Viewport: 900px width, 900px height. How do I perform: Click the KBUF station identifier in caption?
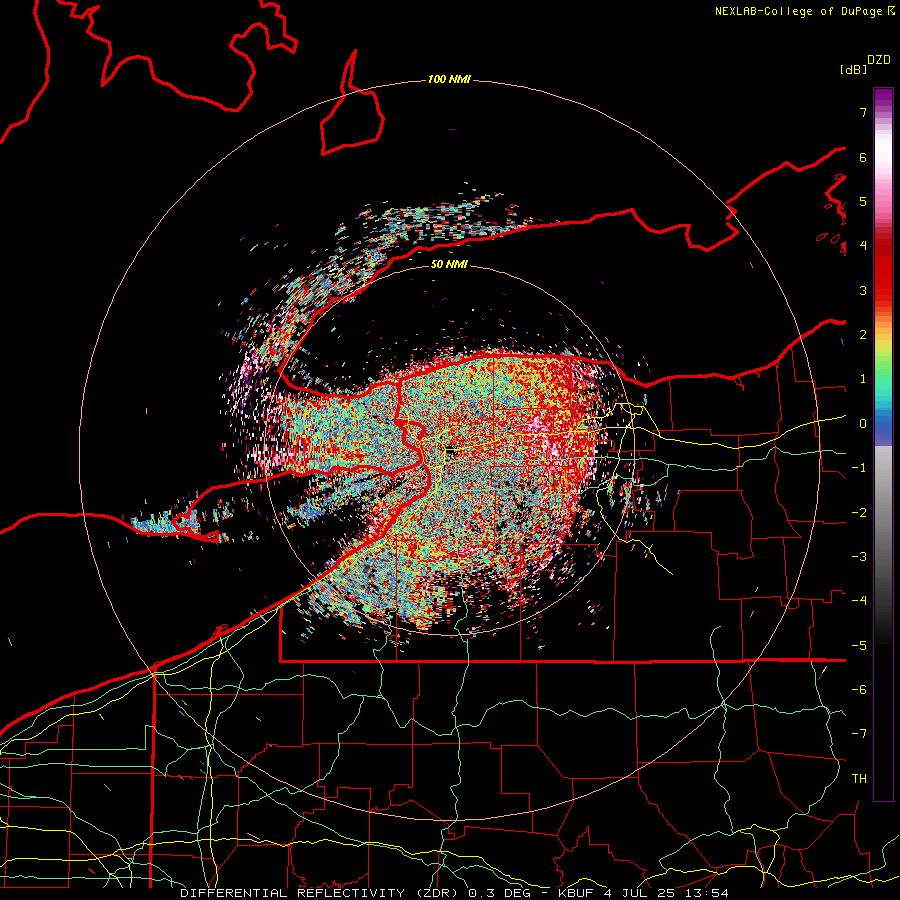point(576,893)
